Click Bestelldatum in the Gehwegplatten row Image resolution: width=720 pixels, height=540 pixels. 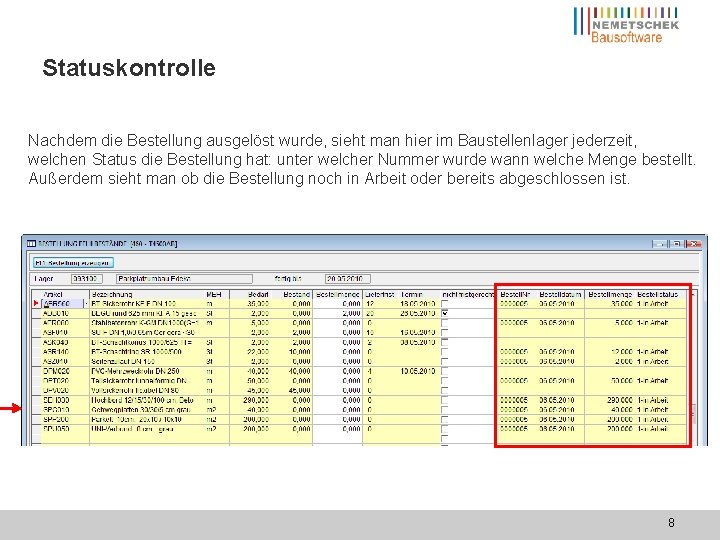coord(557,410)
